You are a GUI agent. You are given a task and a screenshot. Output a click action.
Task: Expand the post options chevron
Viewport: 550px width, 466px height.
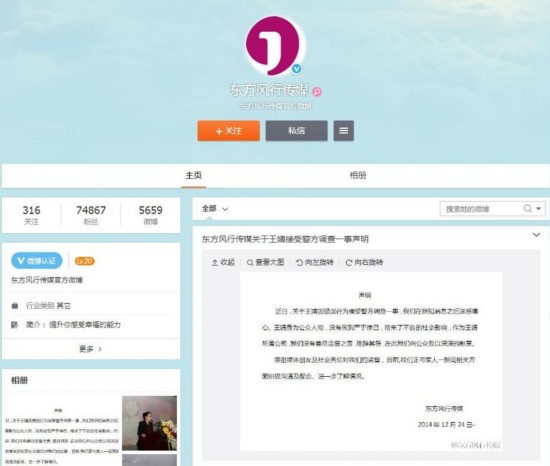536,235
